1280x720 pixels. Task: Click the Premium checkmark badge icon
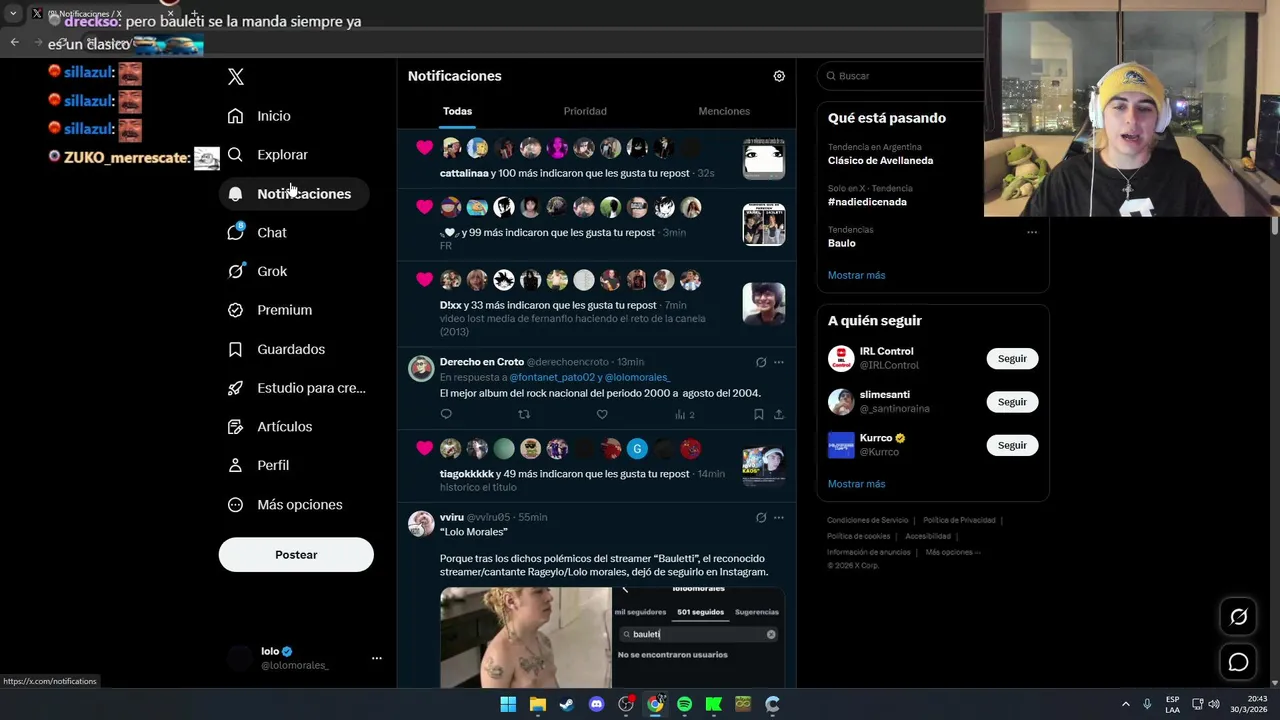tap(235, 310)
